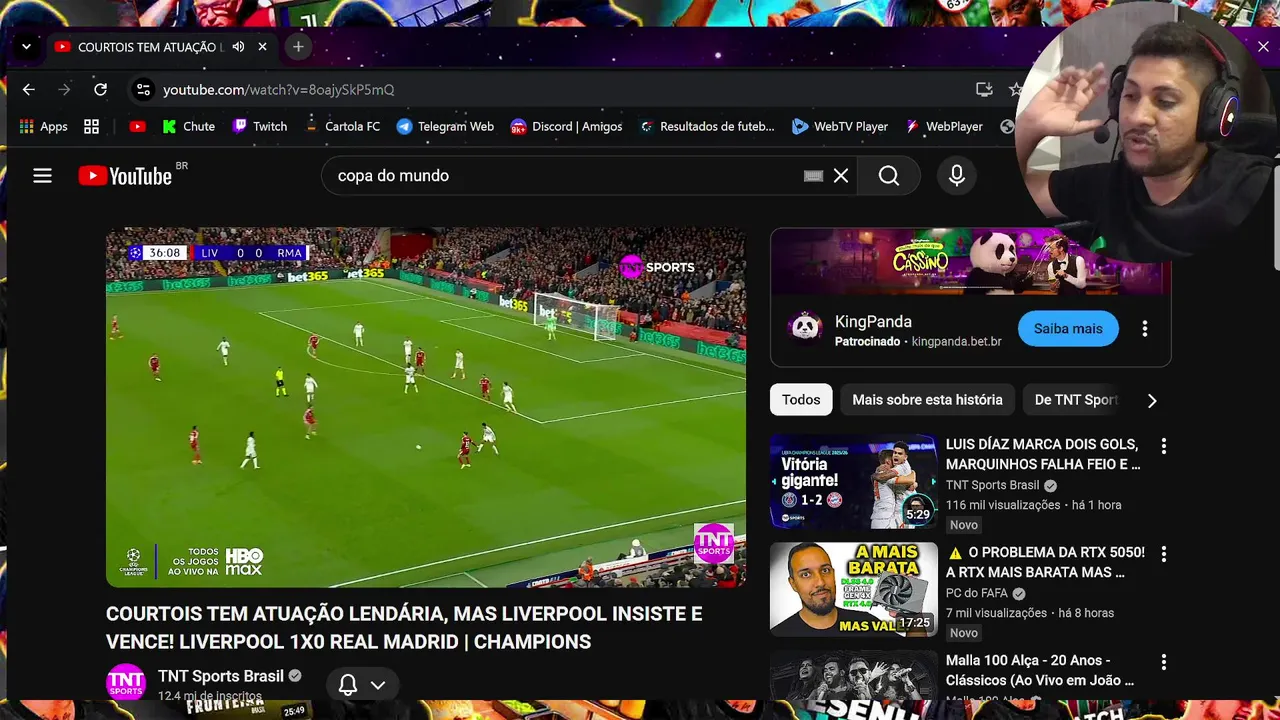The image size is (1280, 720).
Task: Open the Vitória gigante 1-2 thumbnail
Action: tap(854, 482)
